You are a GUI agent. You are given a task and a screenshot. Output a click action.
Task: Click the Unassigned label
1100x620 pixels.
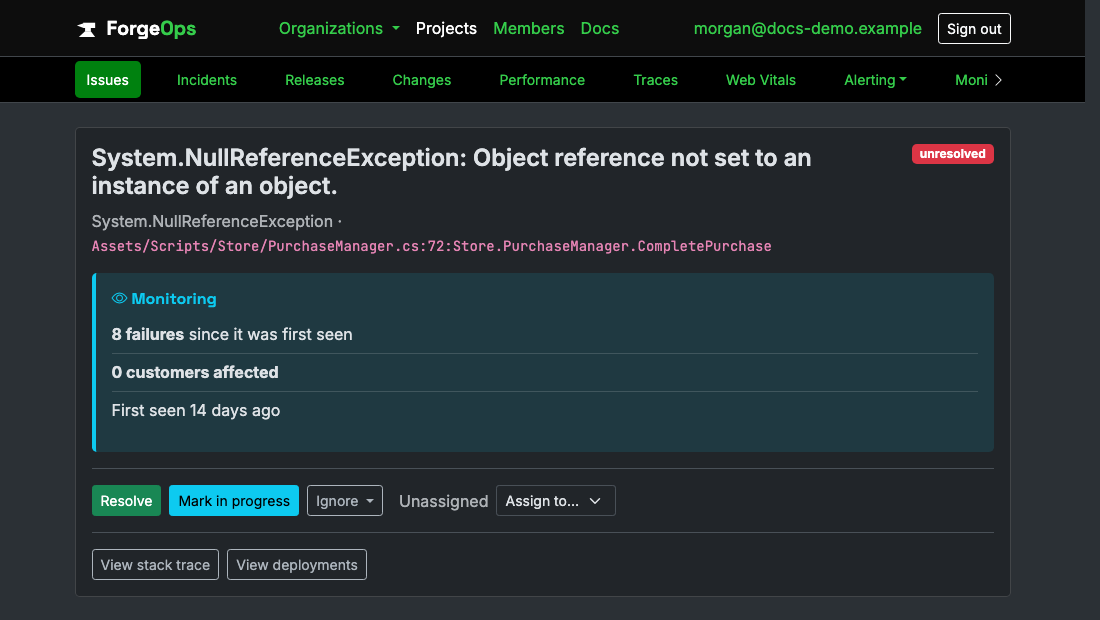(443, 501)
